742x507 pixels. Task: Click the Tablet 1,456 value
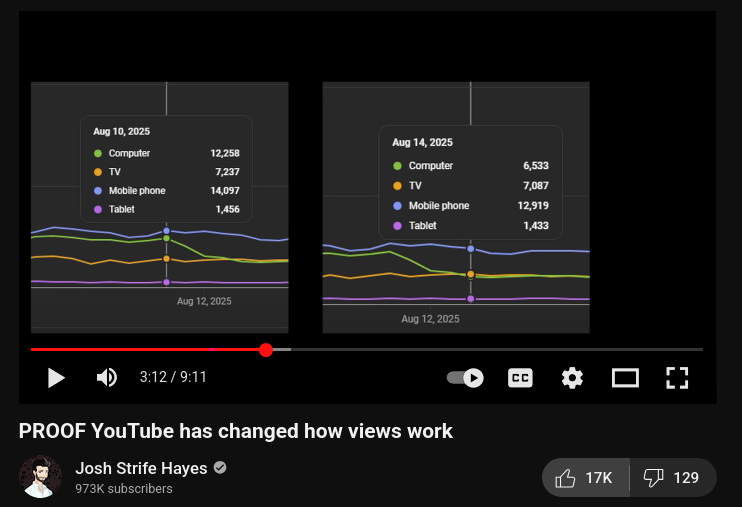point(228,209)
